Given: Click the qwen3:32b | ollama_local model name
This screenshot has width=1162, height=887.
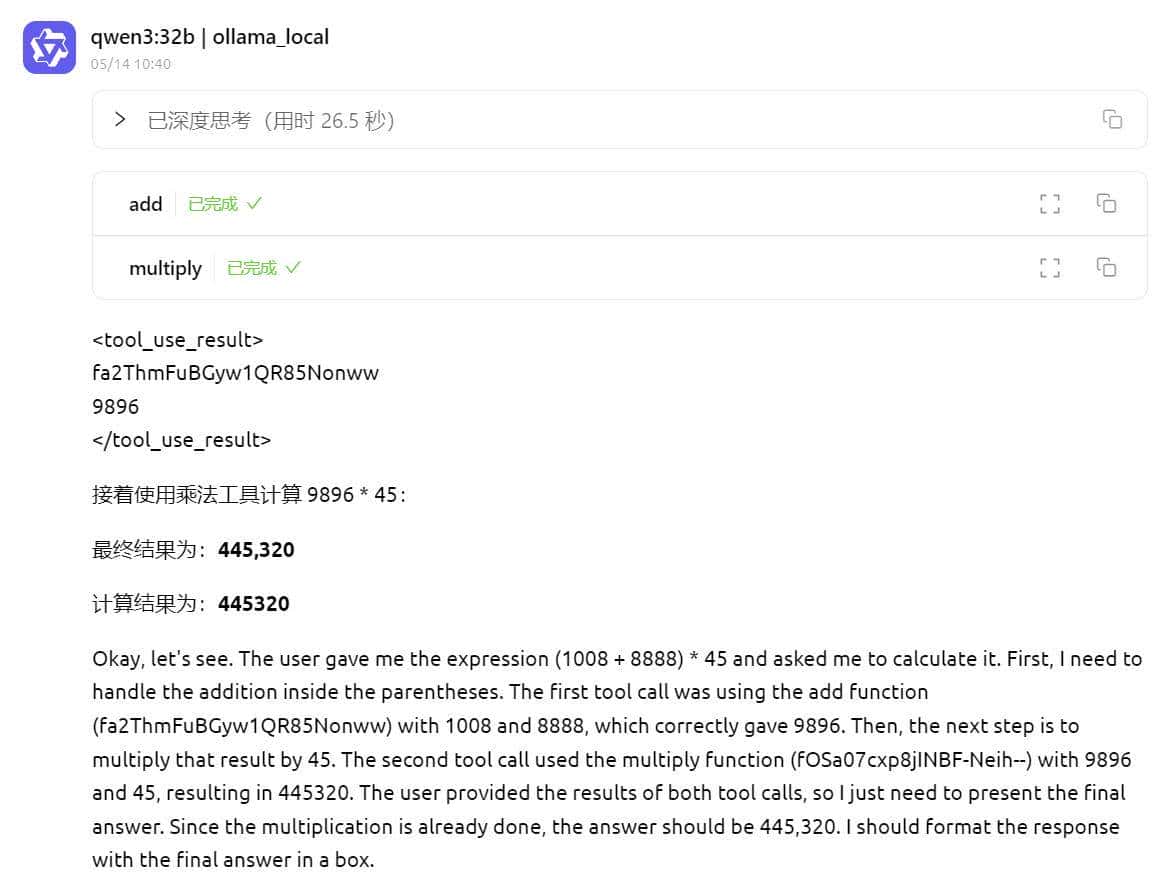Looking at the screenshot, I should (x=209, y=37).
